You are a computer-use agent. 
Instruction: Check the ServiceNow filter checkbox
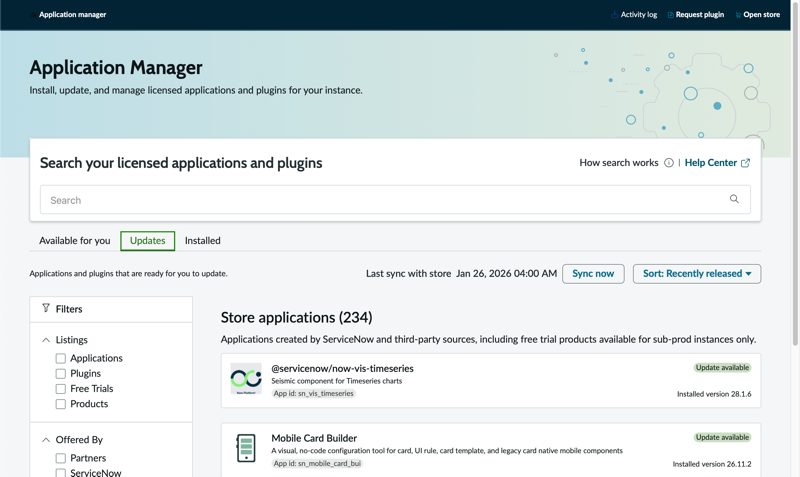tap(61, 473)
